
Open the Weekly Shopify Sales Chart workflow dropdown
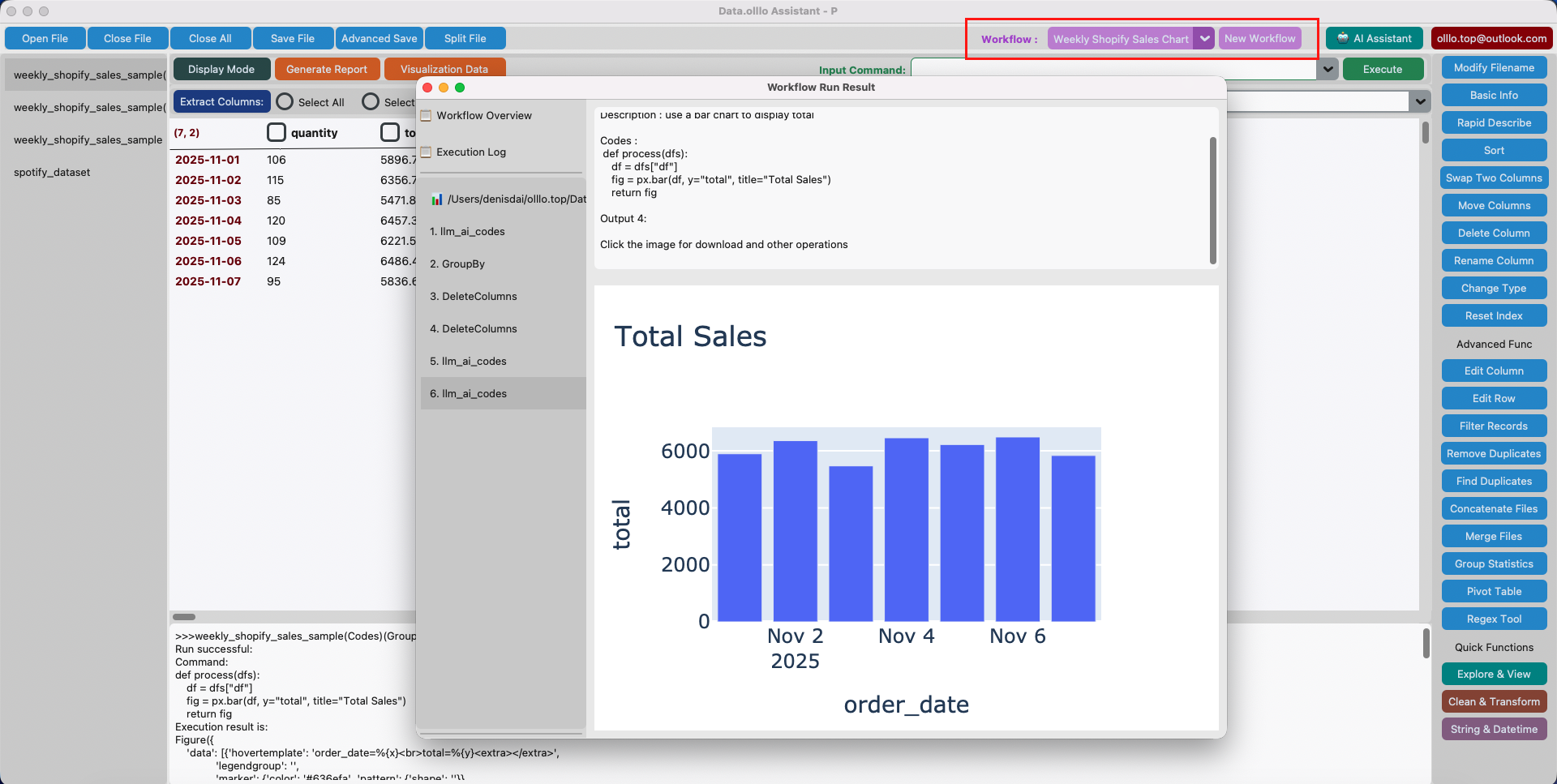tap(1204, 37)
